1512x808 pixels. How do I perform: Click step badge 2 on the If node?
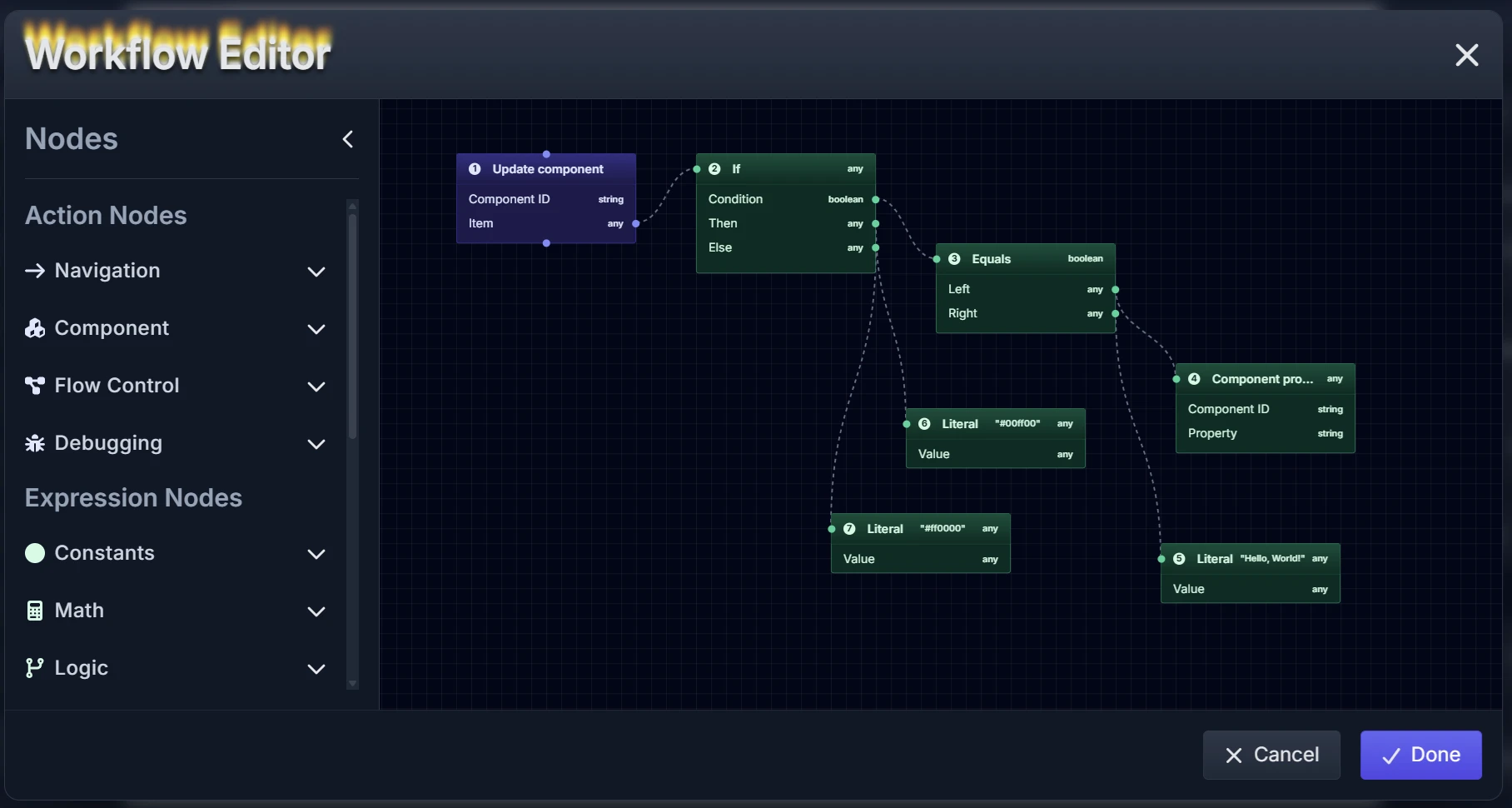click(714, 169)
